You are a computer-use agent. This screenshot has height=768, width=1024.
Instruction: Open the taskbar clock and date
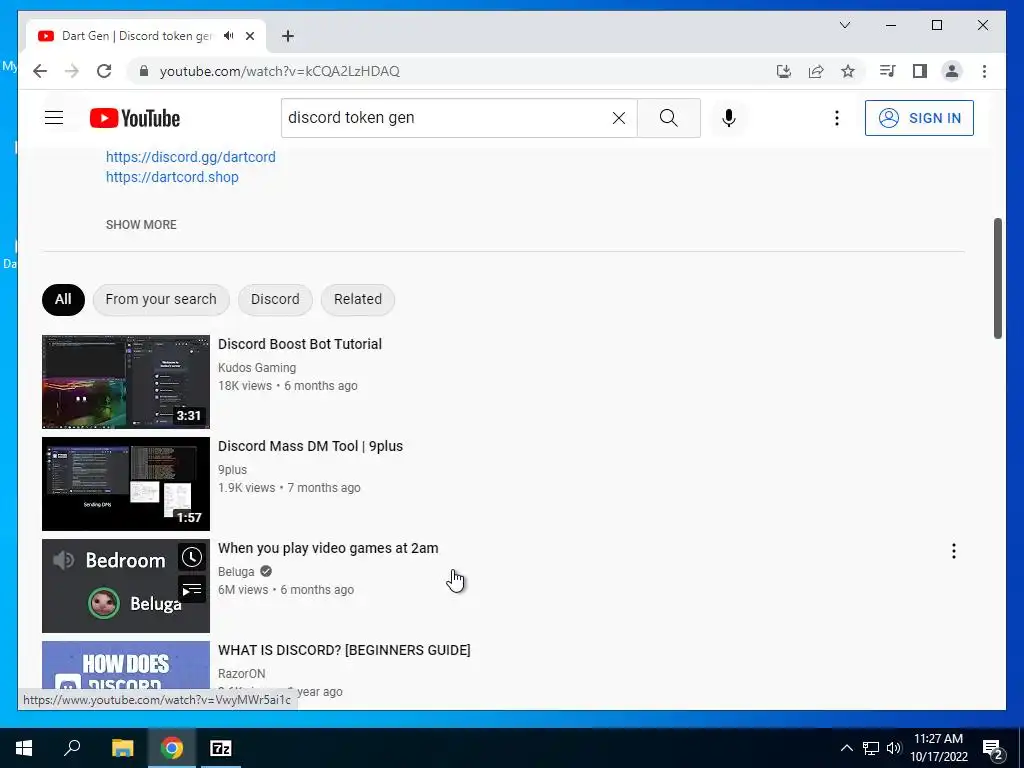click(x=938, y=748)
